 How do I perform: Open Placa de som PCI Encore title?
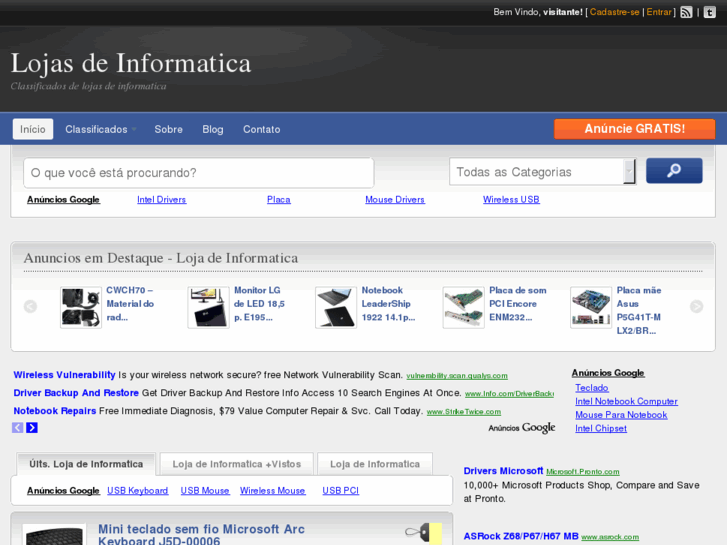pos(517,304)
